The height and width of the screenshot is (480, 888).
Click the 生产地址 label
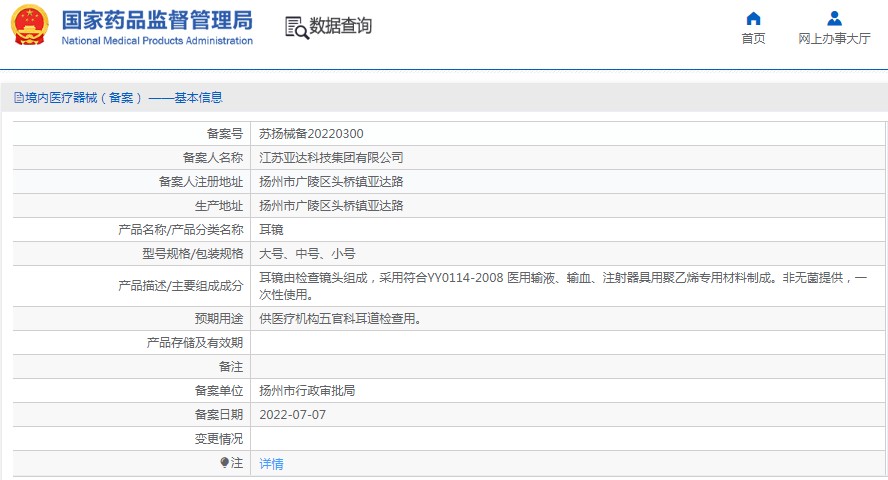[219, 205]
